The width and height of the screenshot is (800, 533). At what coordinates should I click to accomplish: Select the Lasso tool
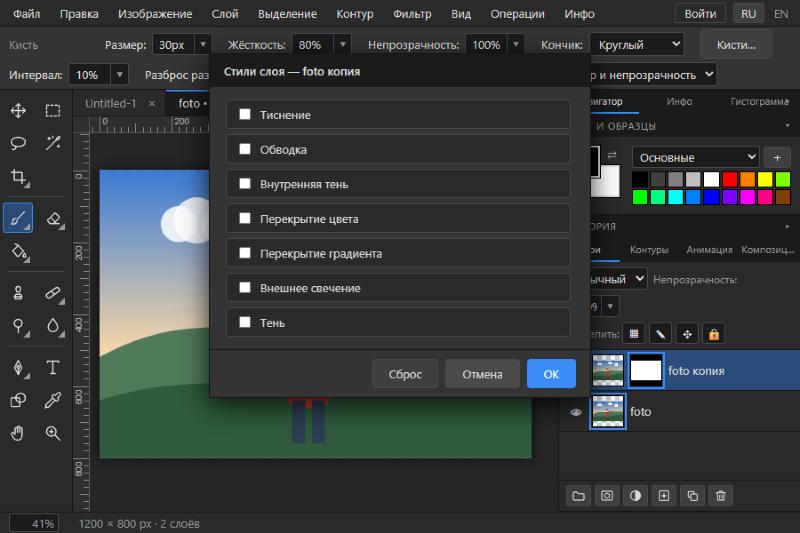(18, 143)
